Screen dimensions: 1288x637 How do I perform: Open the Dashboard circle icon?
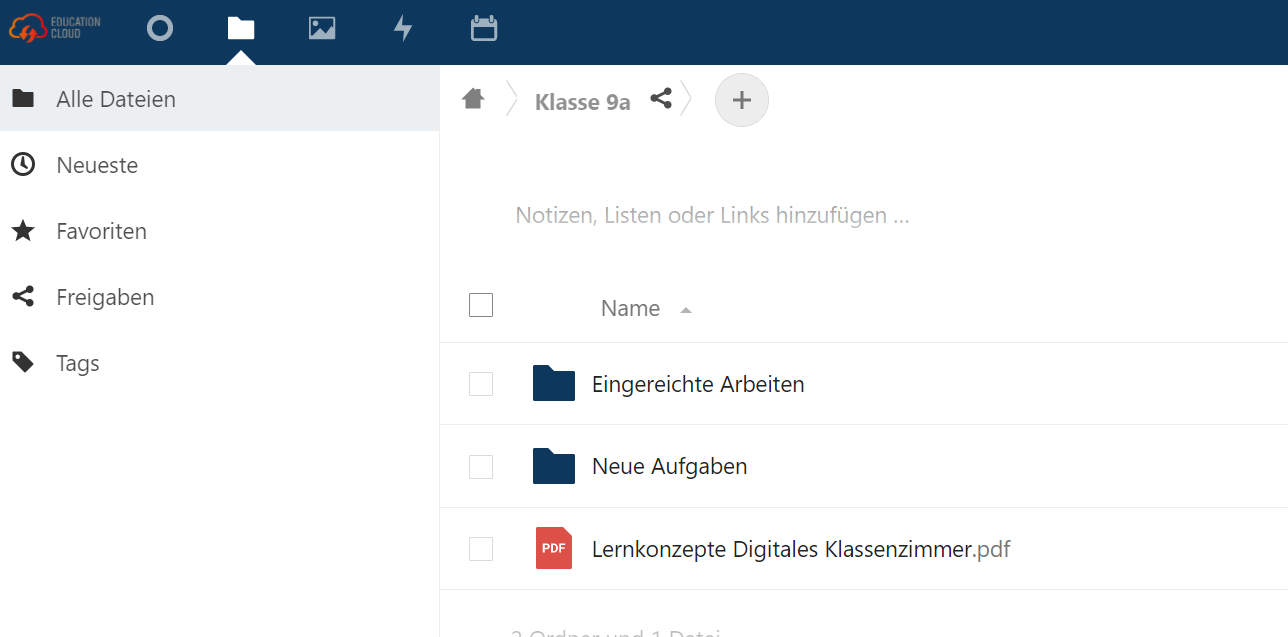pos(159,28)
